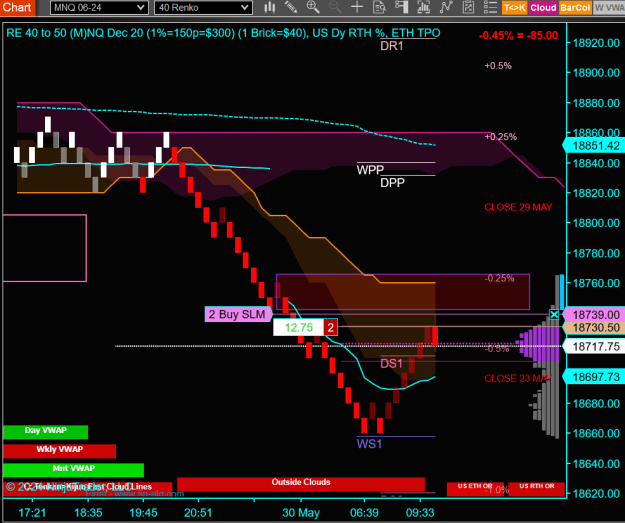
Task: Toggle the W VWA button
Action: coord(609,8)
